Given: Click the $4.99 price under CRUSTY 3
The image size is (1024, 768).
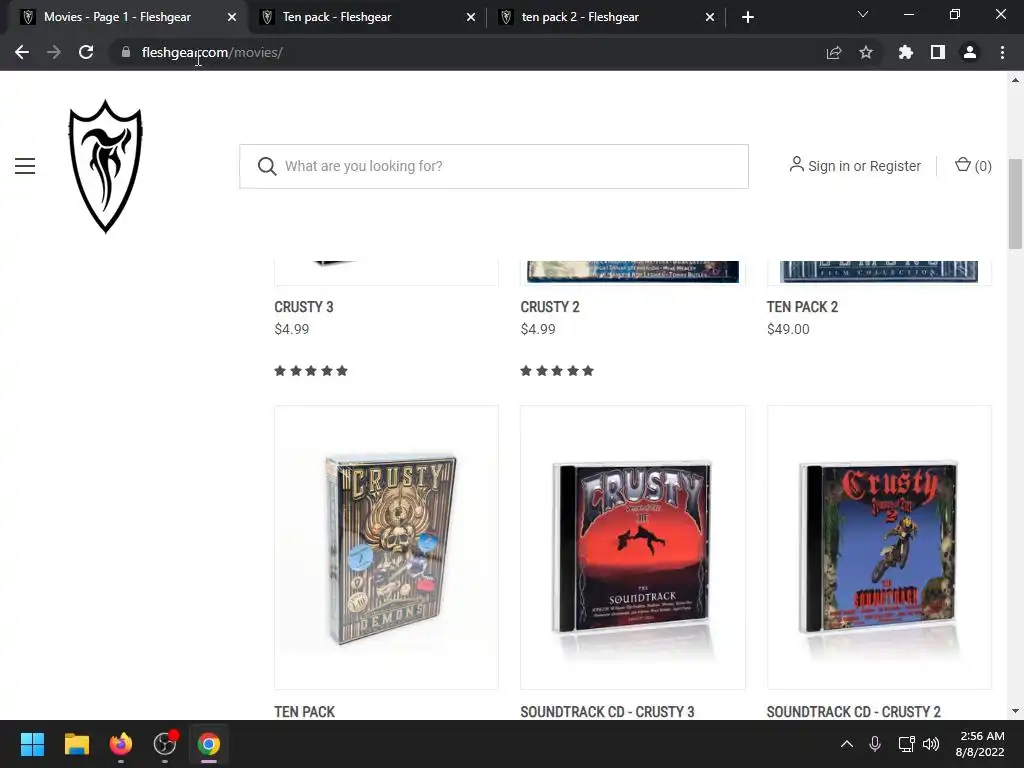Looking at the screenshot, I should point(292,329).
